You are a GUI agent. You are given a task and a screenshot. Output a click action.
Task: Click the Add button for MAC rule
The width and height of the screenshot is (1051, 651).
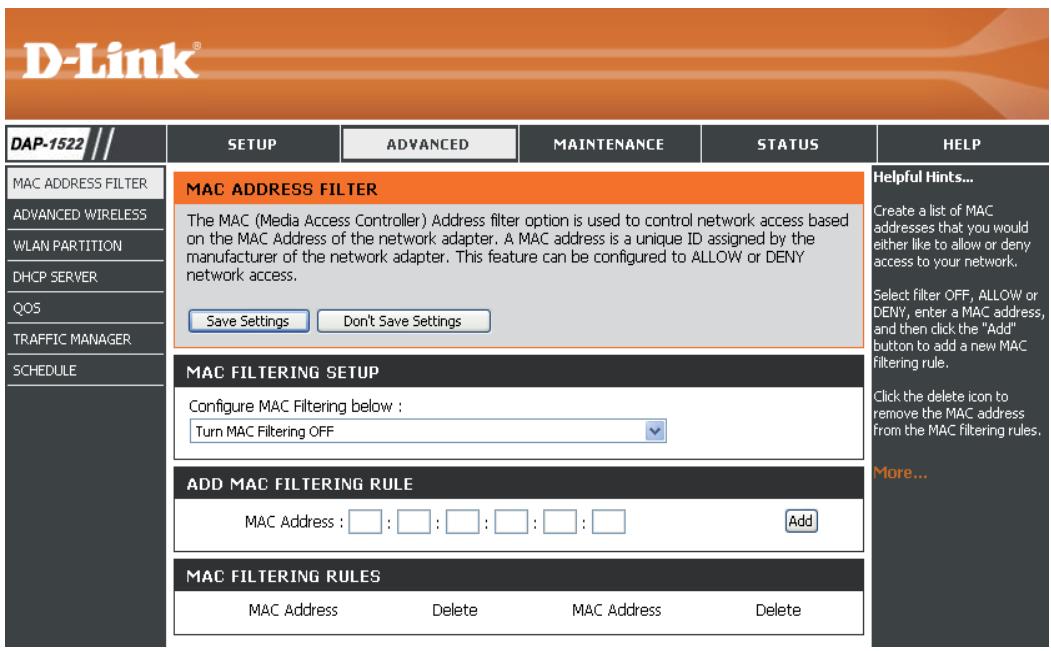pyautogui.click(x=801, y=521)
